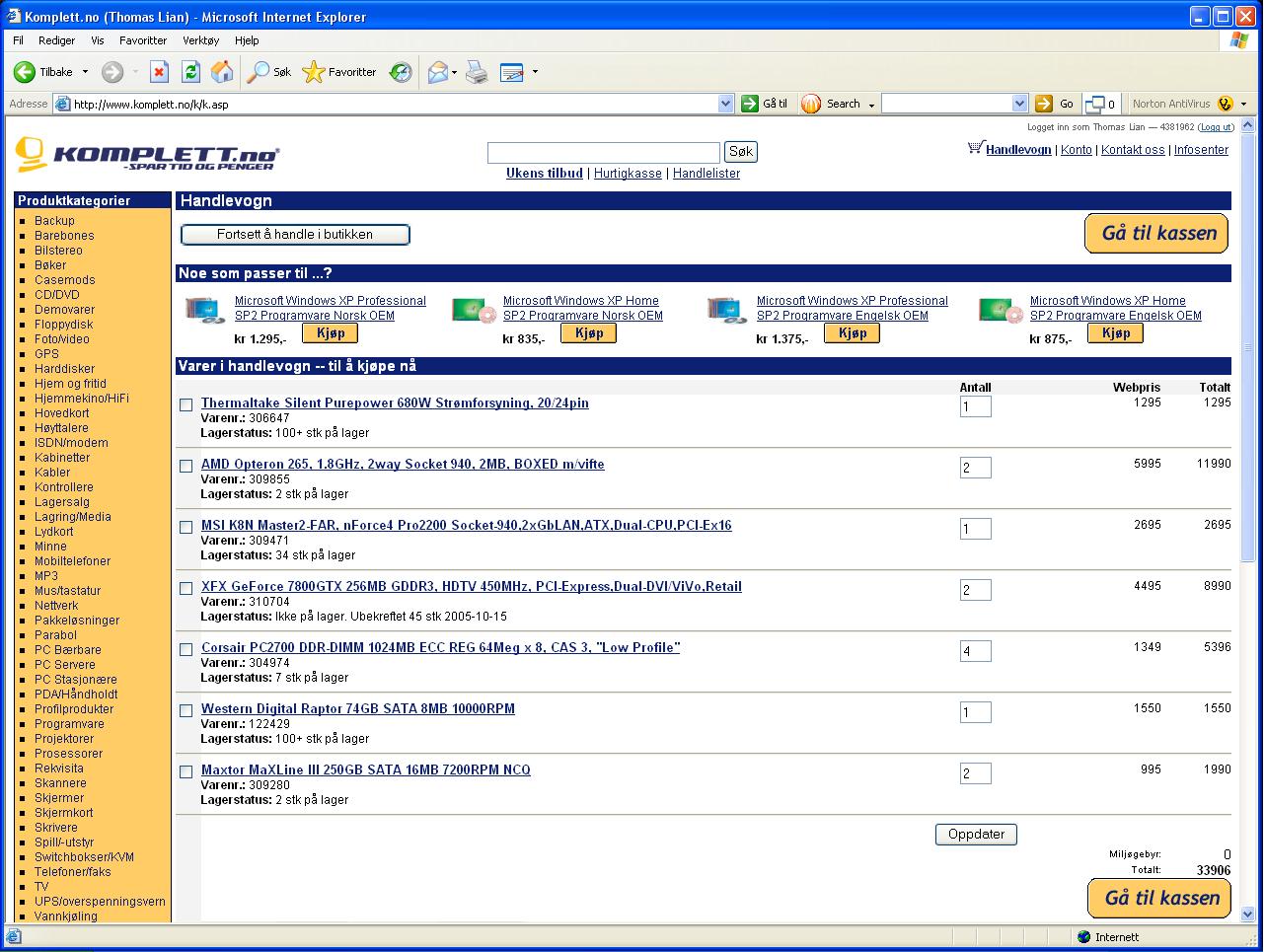
Task: Click the Print toolbar icon
Action: [x=477, y=72]
